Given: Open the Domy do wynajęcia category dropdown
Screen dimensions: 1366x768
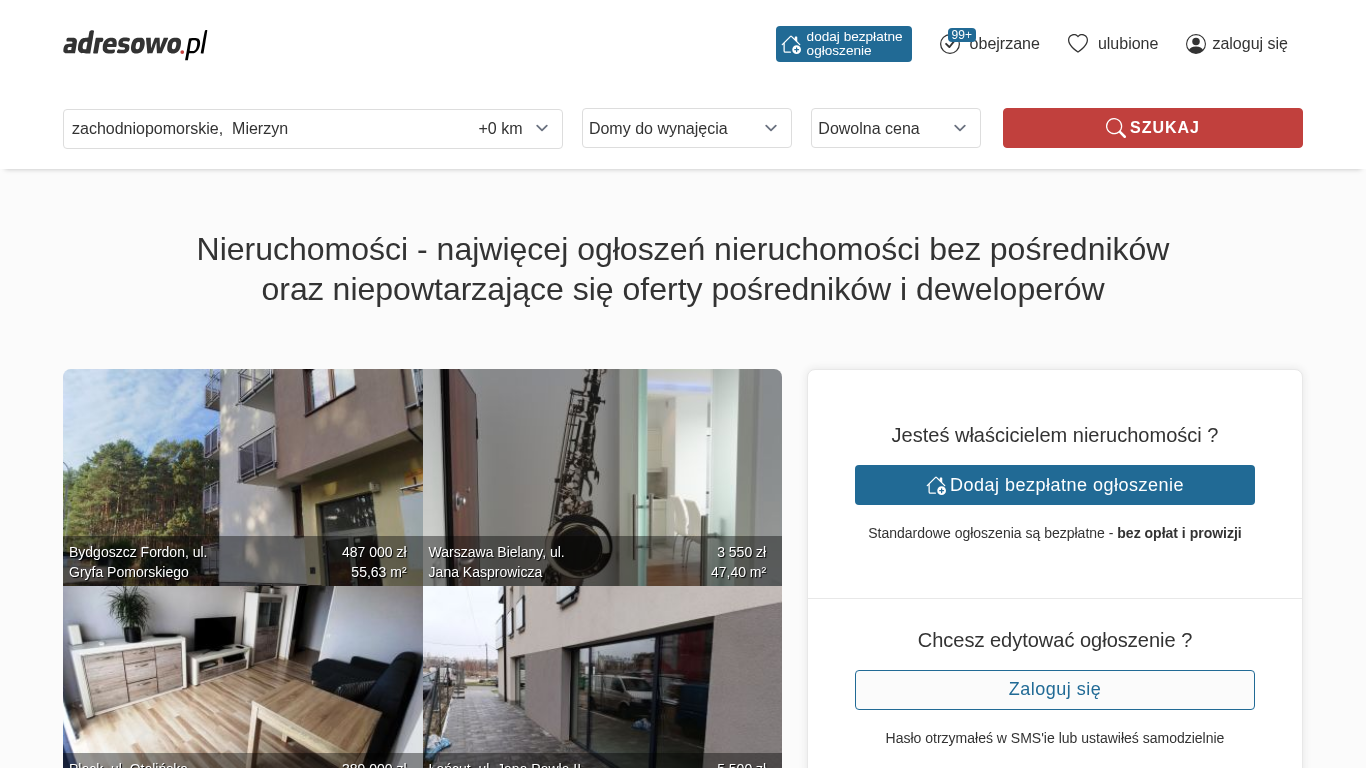Looking at the screenshot, I should tap(687, 128).
